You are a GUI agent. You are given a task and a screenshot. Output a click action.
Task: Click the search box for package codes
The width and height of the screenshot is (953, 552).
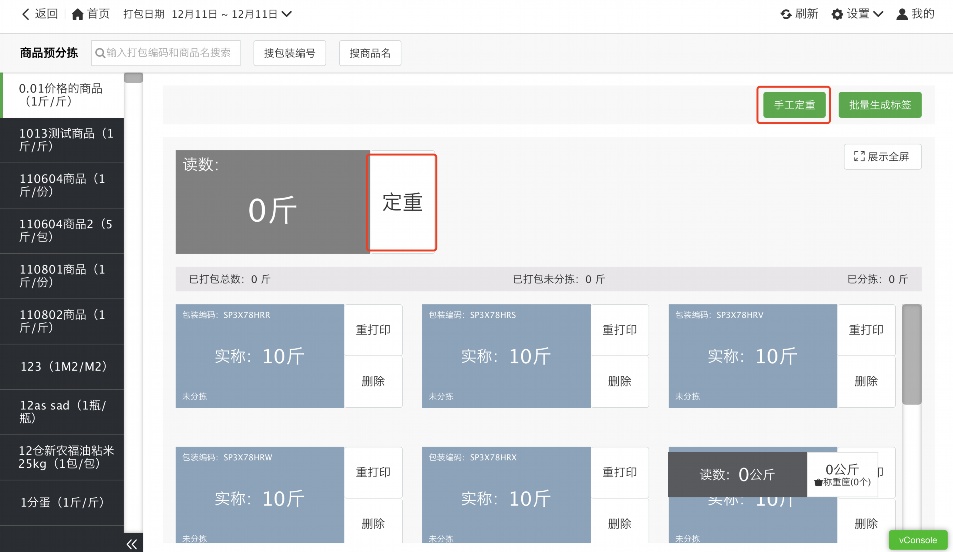click(166, 53)
